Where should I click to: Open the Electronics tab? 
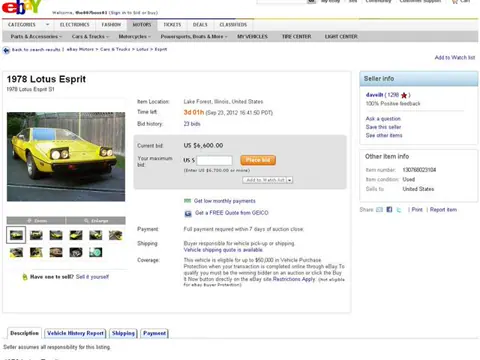[75, 25]
